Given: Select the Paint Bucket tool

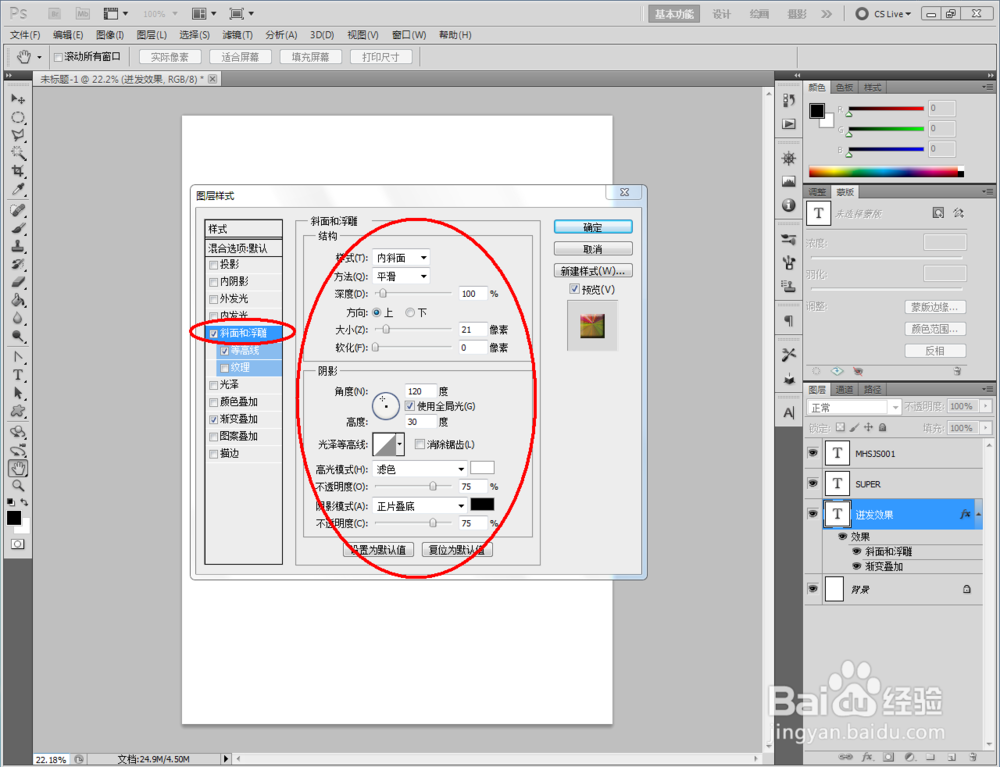Looking at the screenshot, I should tap(18, 300).
